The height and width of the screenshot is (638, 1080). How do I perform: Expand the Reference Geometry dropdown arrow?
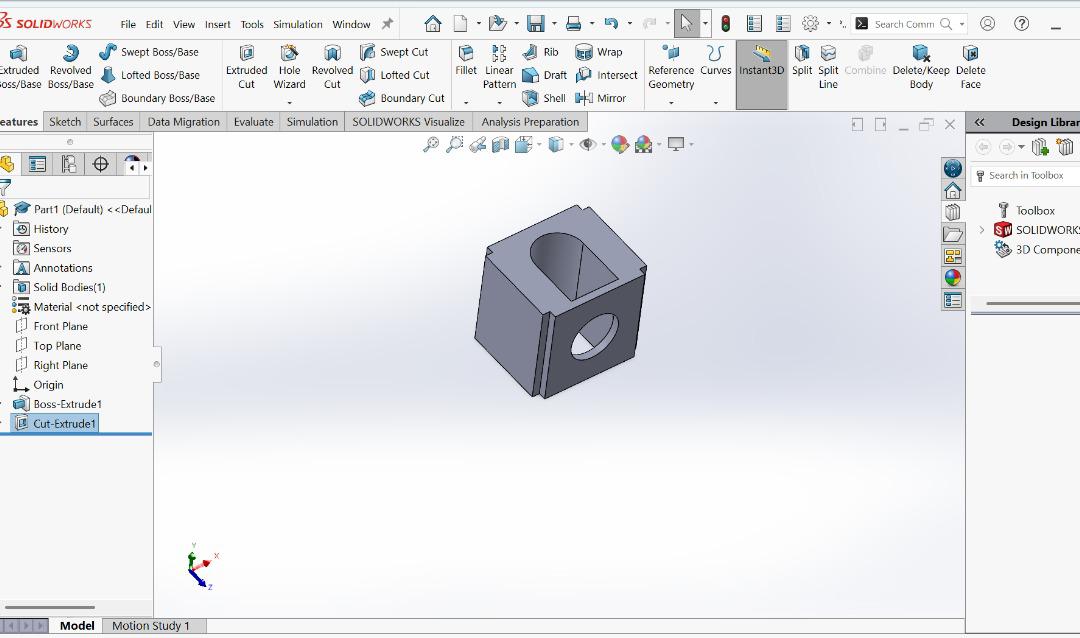point(671,103)
